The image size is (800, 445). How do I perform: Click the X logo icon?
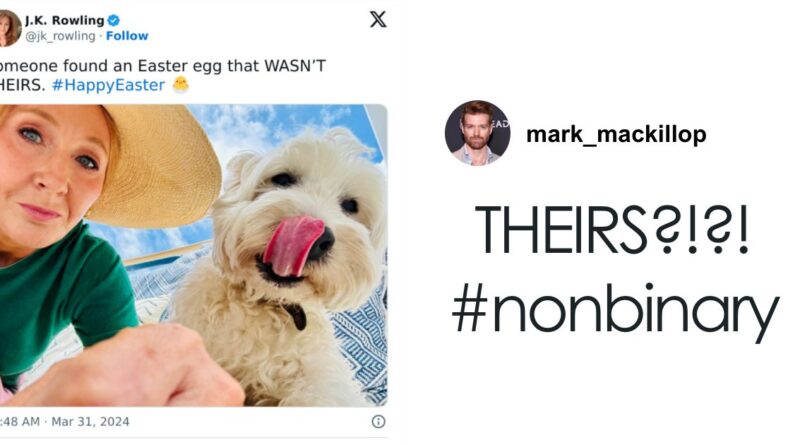point(378,19)
